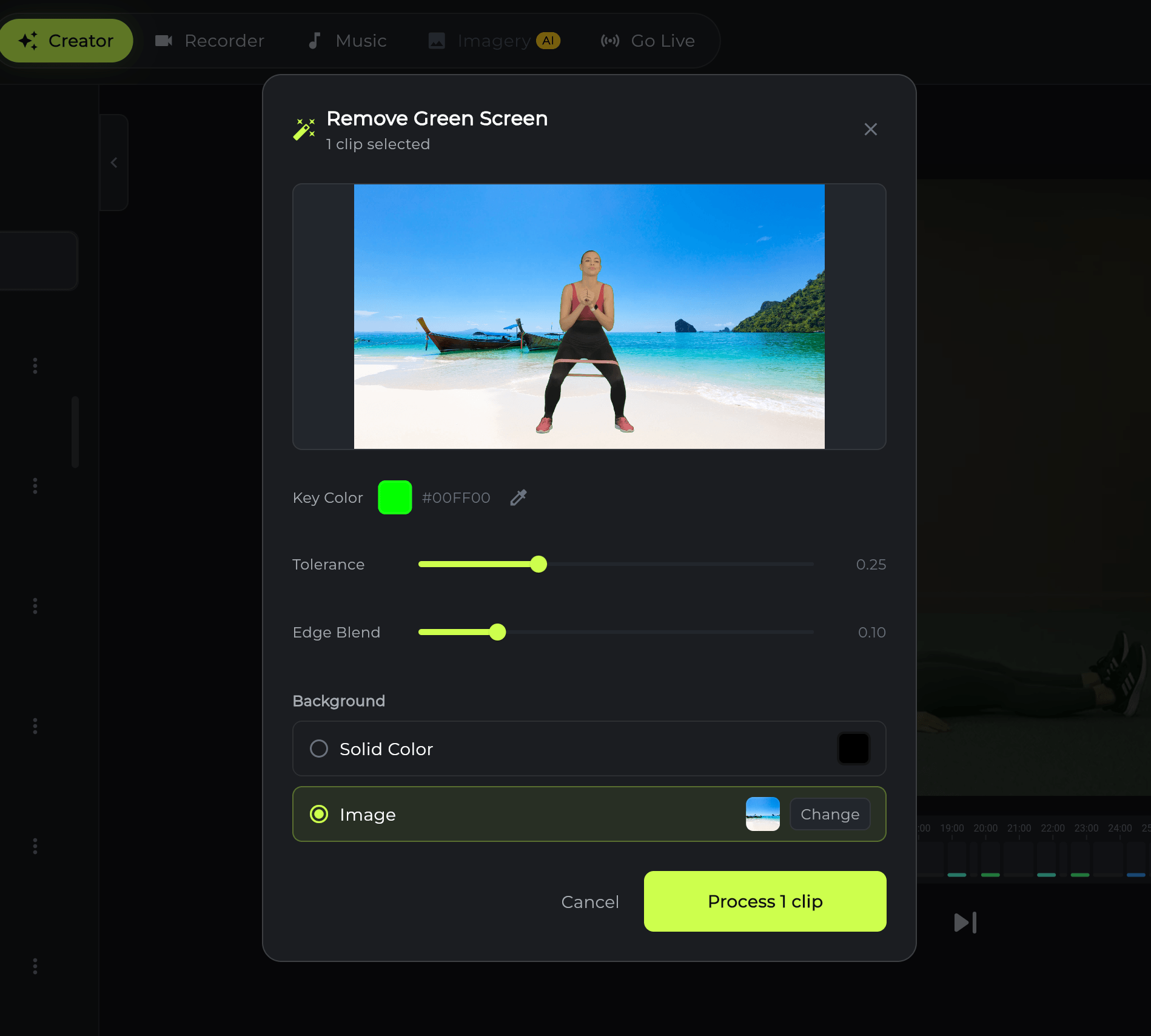The image size is (1151, 1036).
Task: Click the Process 1 clip button
Action: click(x=765, y=901)
